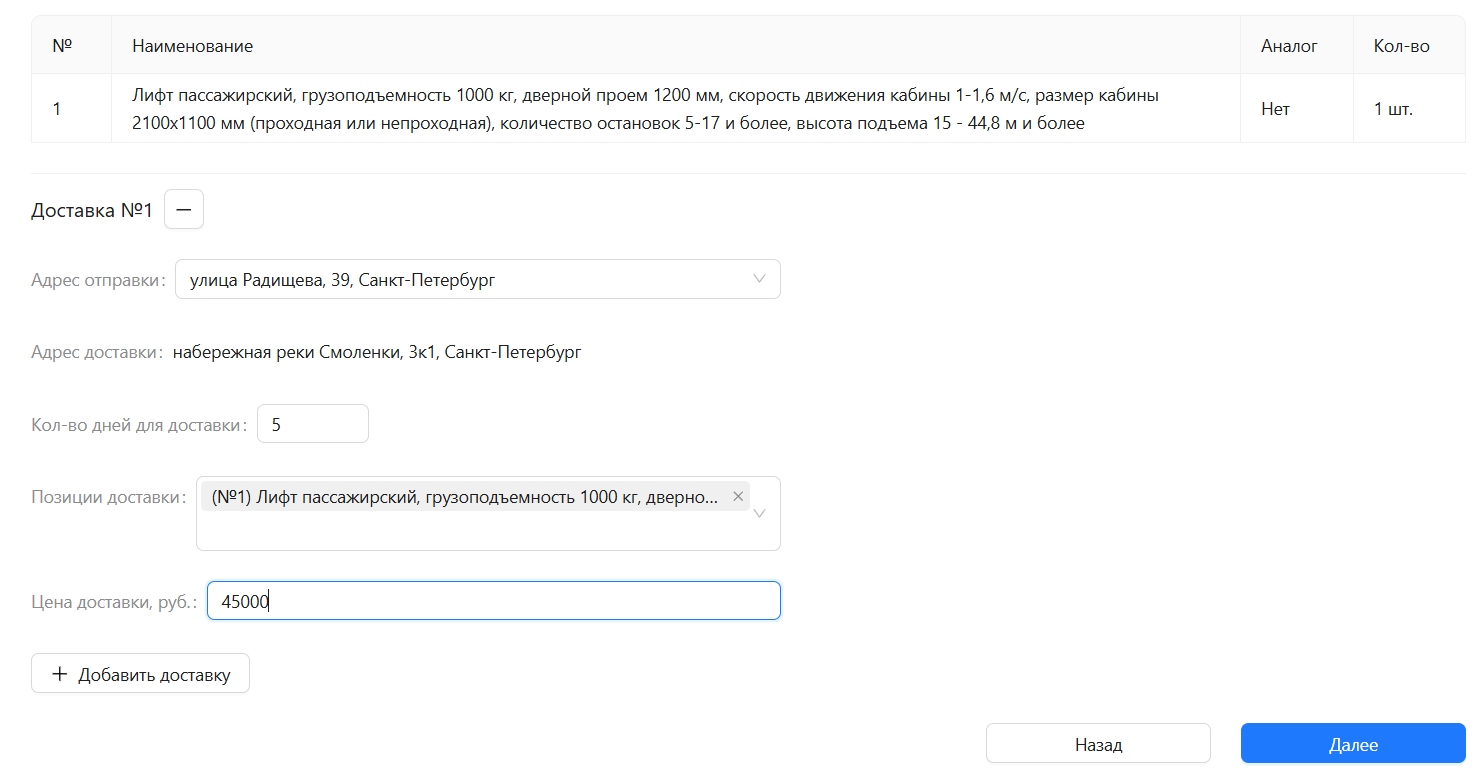The width and height of the screenshot is (1483, 773).
Task: Remove the Лифт пассажирский tag with its x
Action: pyautogui.click(x=738, y=496)
